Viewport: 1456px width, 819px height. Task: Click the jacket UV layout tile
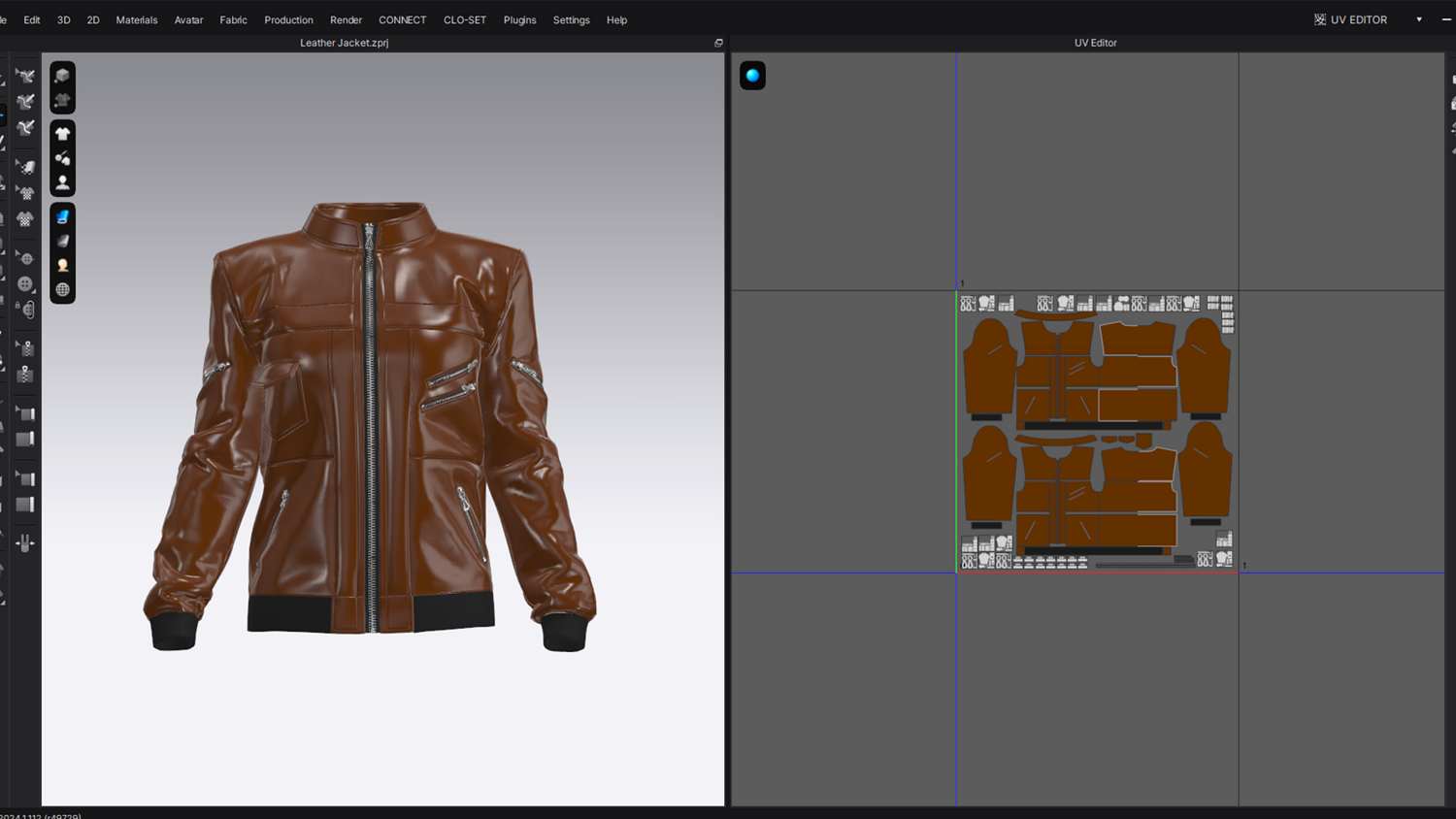coord(1097,432)
